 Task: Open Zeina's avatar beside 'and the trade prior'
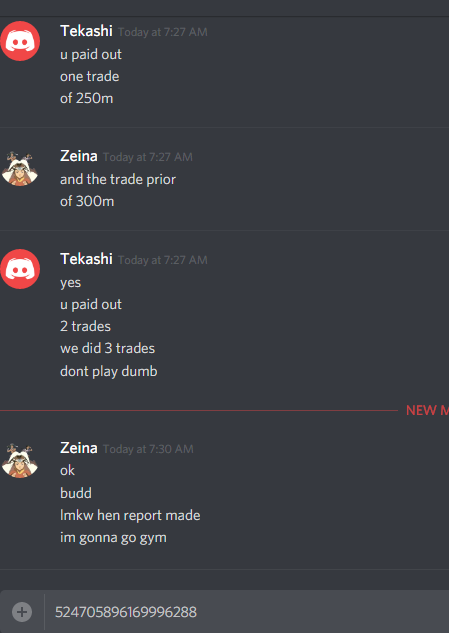coord(20,168)
